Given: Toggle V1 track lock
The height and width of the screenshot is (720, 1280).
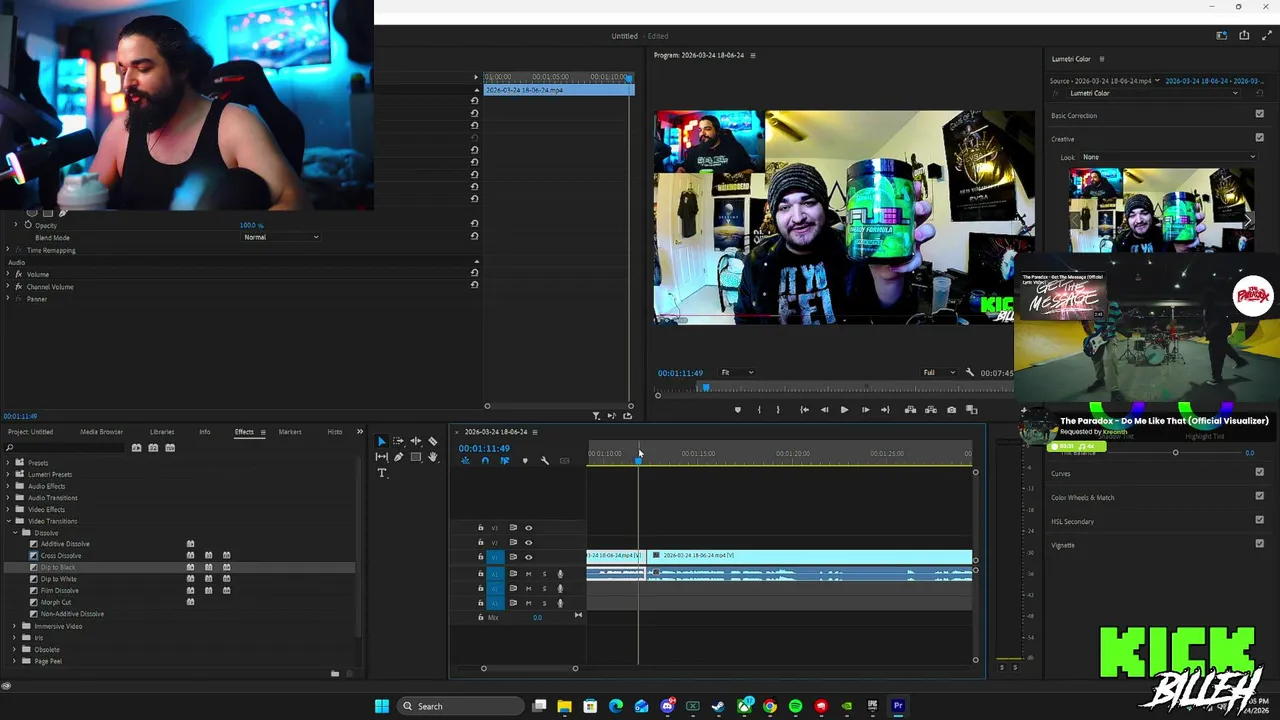Looking at the screenshot, I should tap(480, 557).
